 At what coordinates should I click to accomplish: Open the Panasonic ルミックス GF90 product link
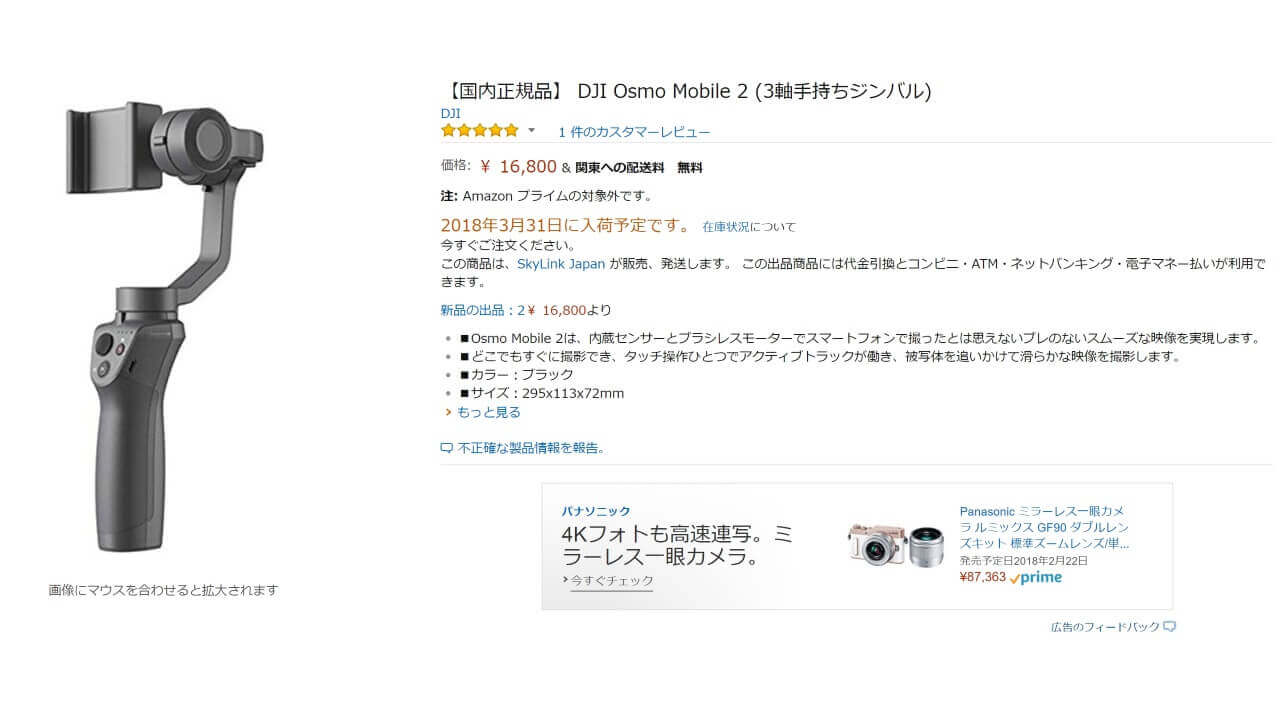pos(1045,527)
